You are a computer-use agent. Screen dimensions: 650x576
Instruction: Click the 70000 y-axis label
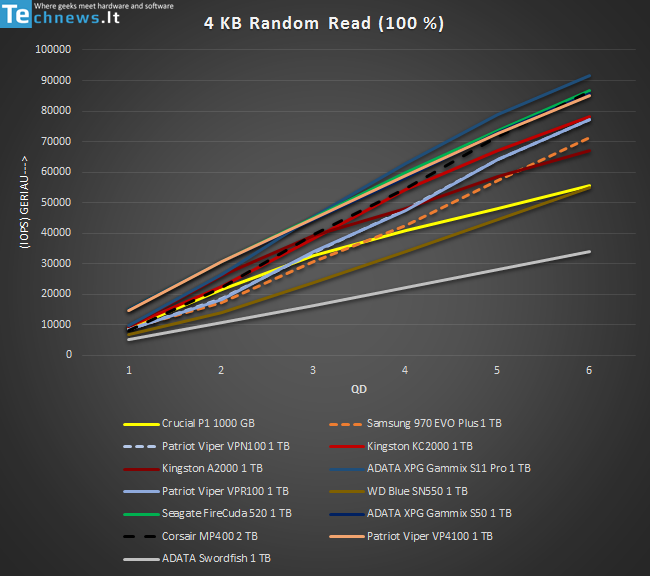[56, 141]
